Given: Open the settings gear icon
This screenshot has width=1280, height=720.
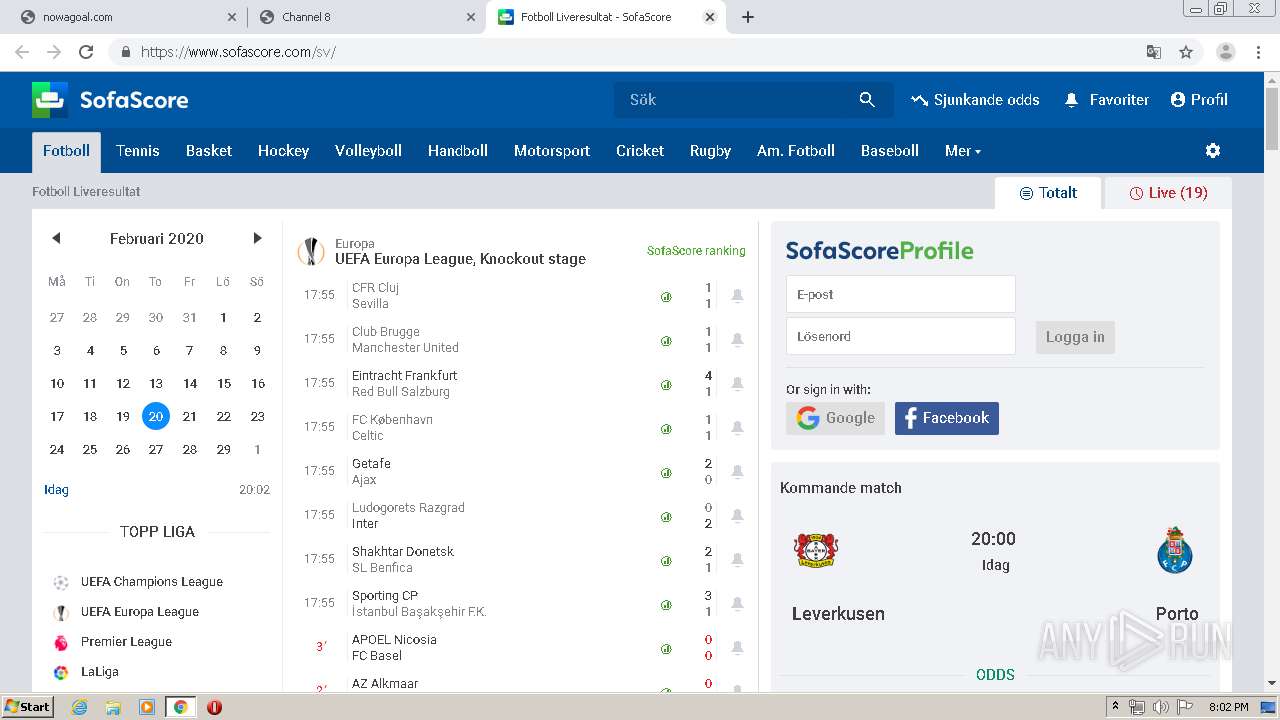Looking at the screenshot, I should 1213,150.
